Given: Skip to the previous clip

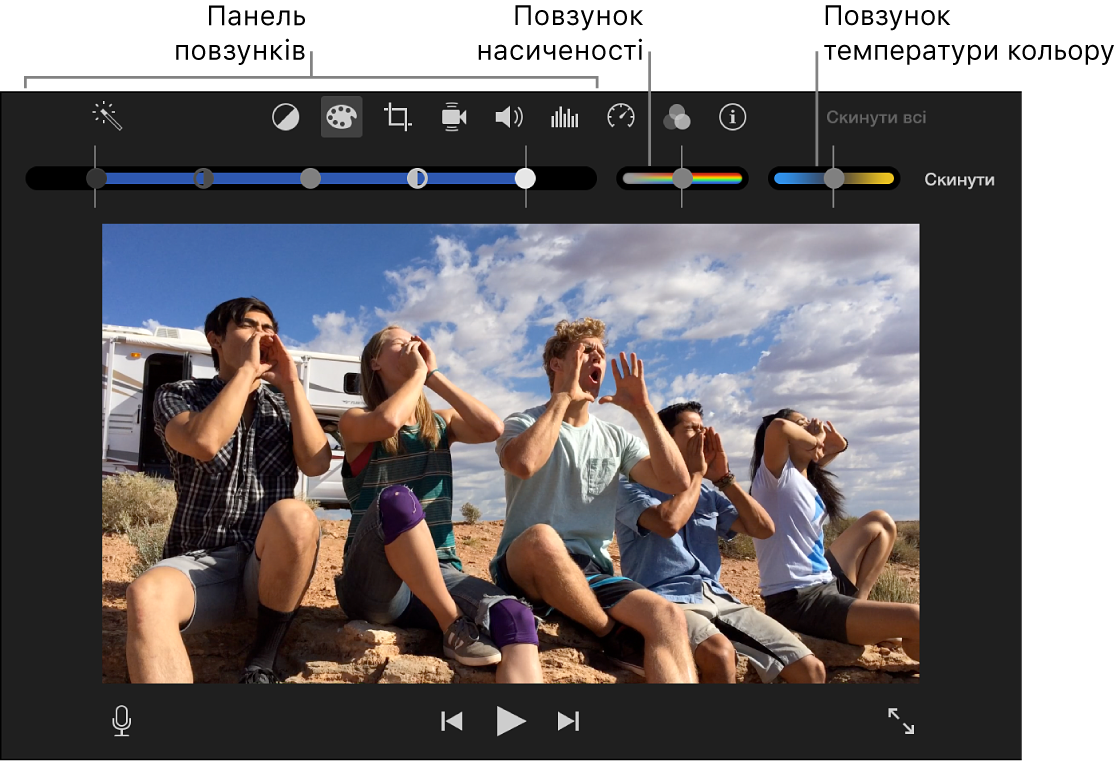Looking at the screenshot, I should tap(452, 721).
